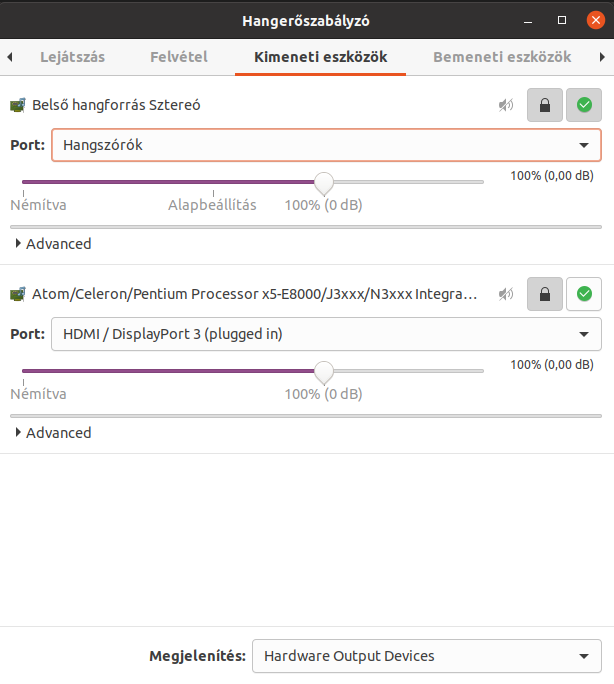The image size is (614, 684).
Task: Set Belső hangforrás Sztereó as default device
Action: [584, 105]
